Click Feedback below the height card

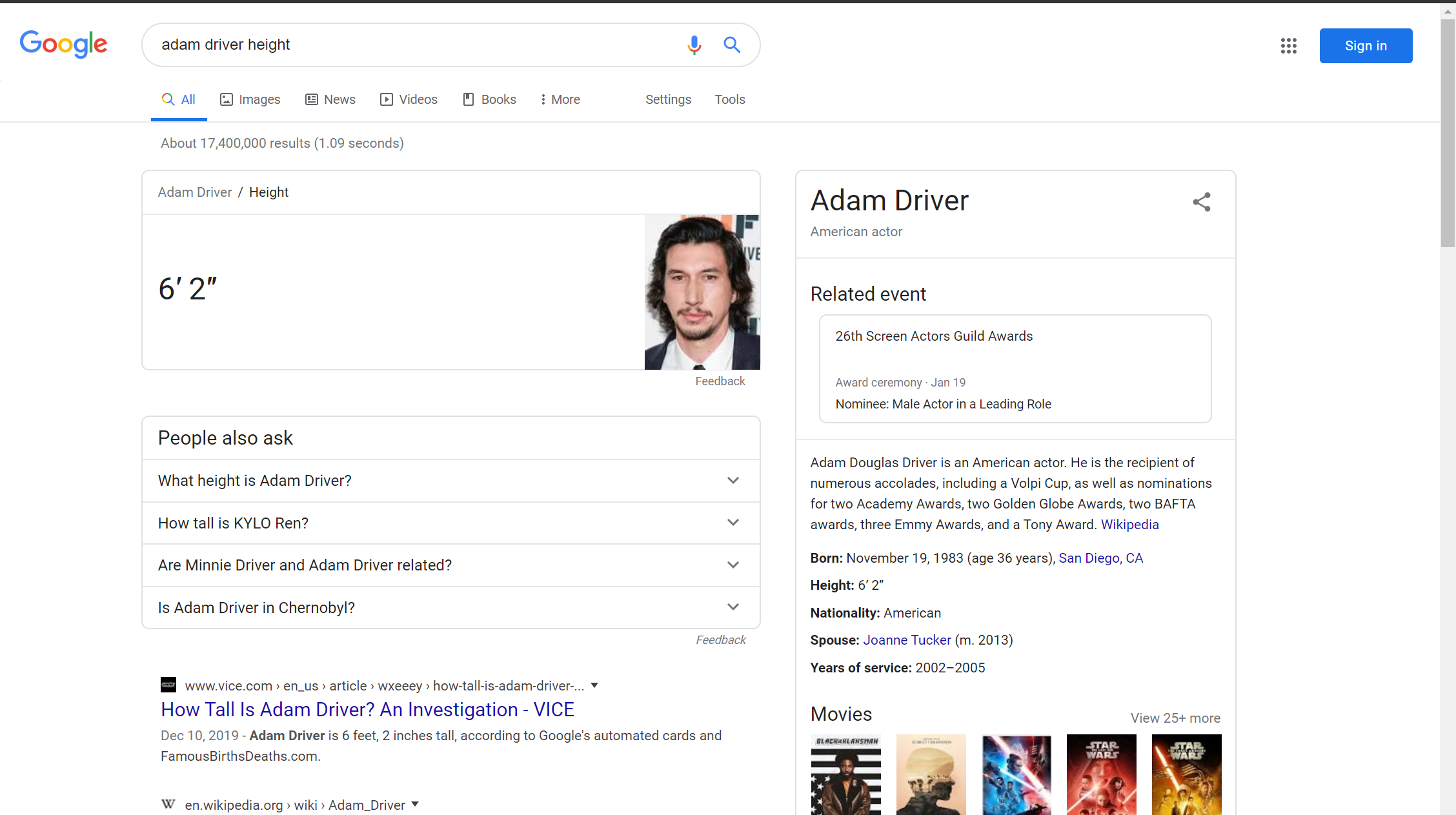coord(720,381)
